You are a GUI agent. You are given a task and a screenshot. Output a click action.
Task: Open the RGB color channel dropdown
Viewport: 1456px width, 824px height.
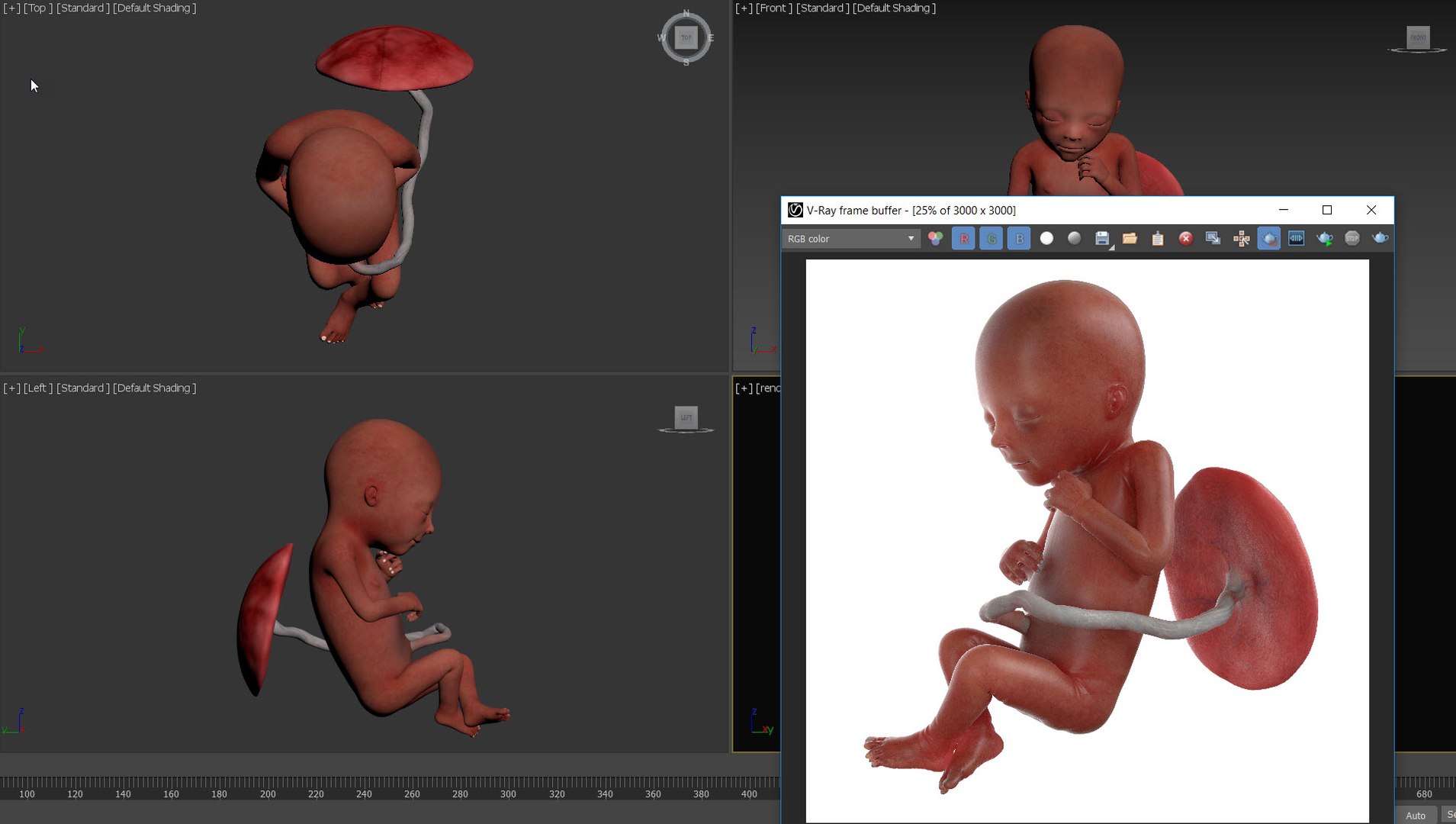coord(850,239)
